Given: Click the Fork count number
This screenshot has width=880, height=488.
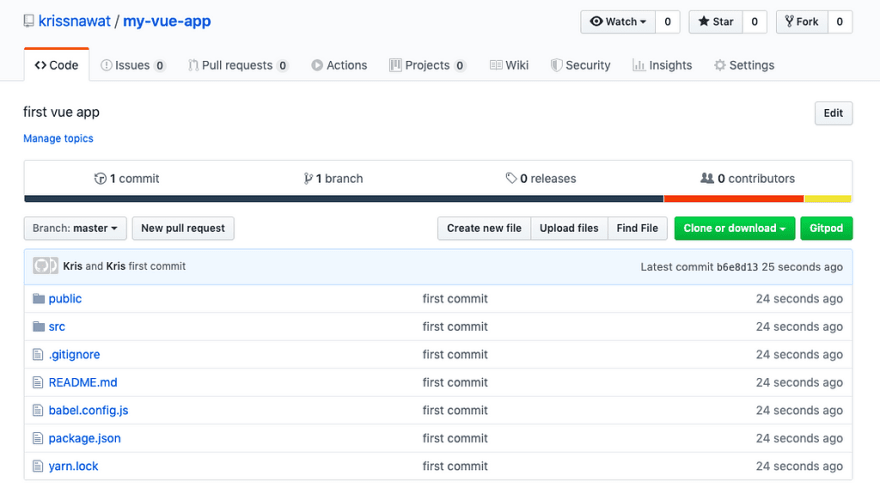Looking at the screenshot, I should (840, 22).
